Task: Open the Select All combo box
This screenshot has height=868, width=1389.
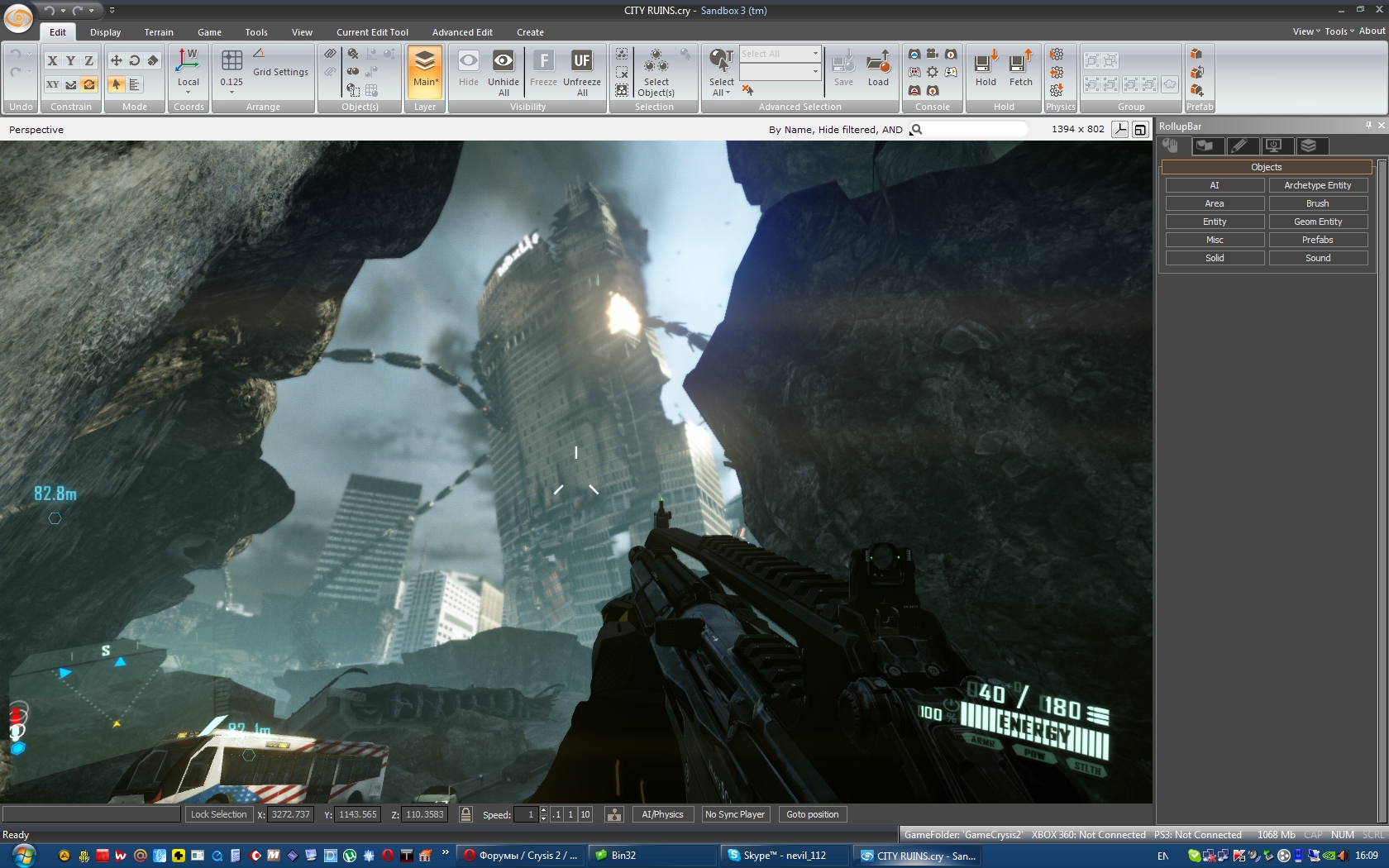Action: (x=779, y=54)
